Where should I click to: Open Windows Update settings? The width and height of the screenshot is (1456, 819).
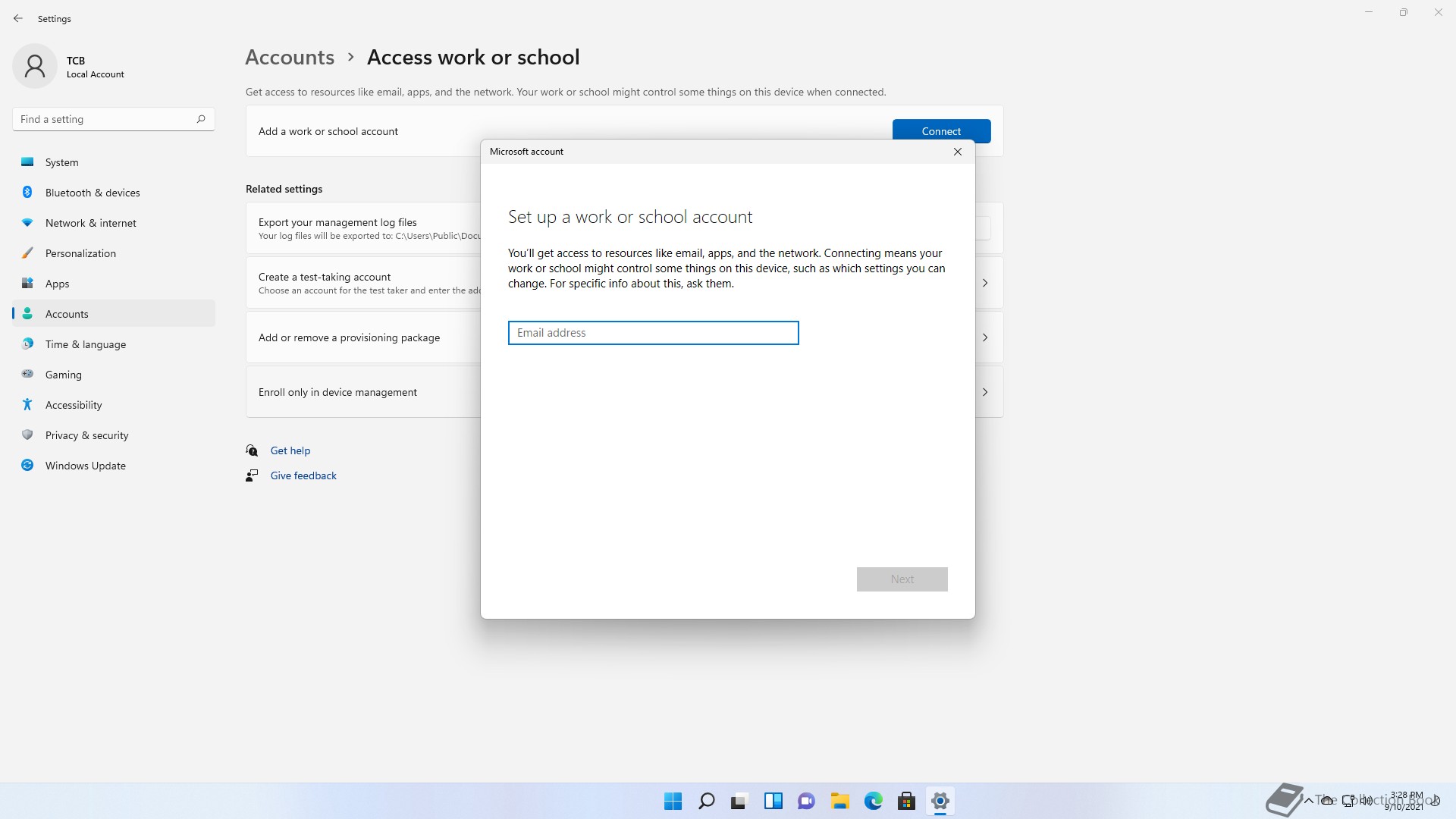click(114, 466)
